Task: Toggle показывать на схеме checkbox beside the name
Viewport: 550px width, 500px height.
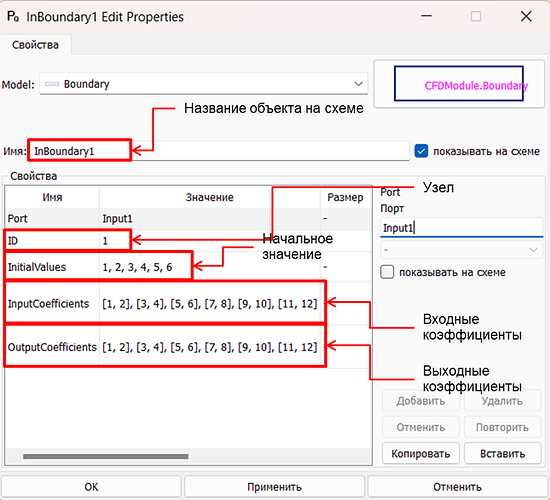Action: (x=421, y=151)
